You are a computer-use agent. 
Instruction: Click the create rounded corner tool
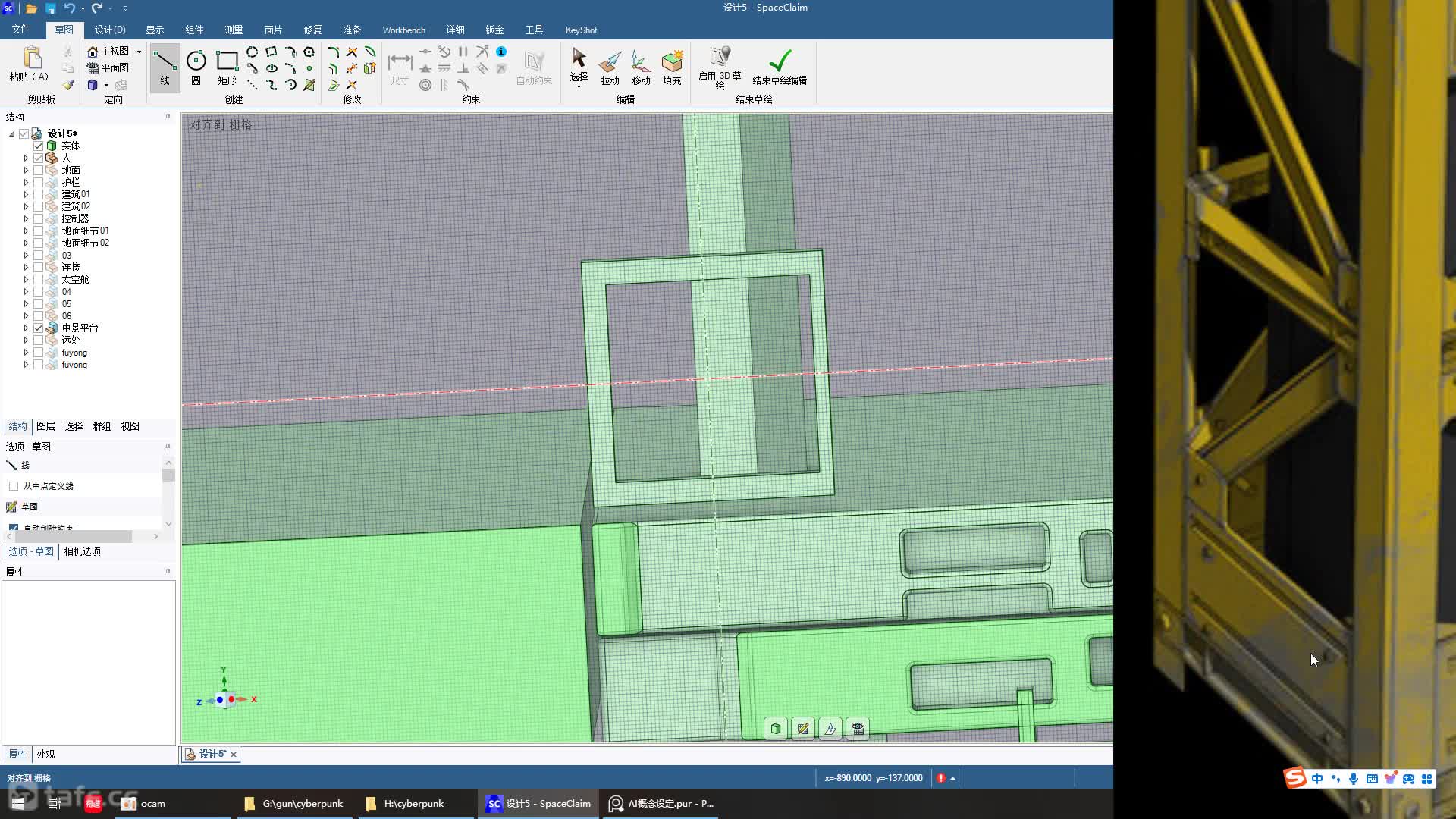(x=333, y=52)
